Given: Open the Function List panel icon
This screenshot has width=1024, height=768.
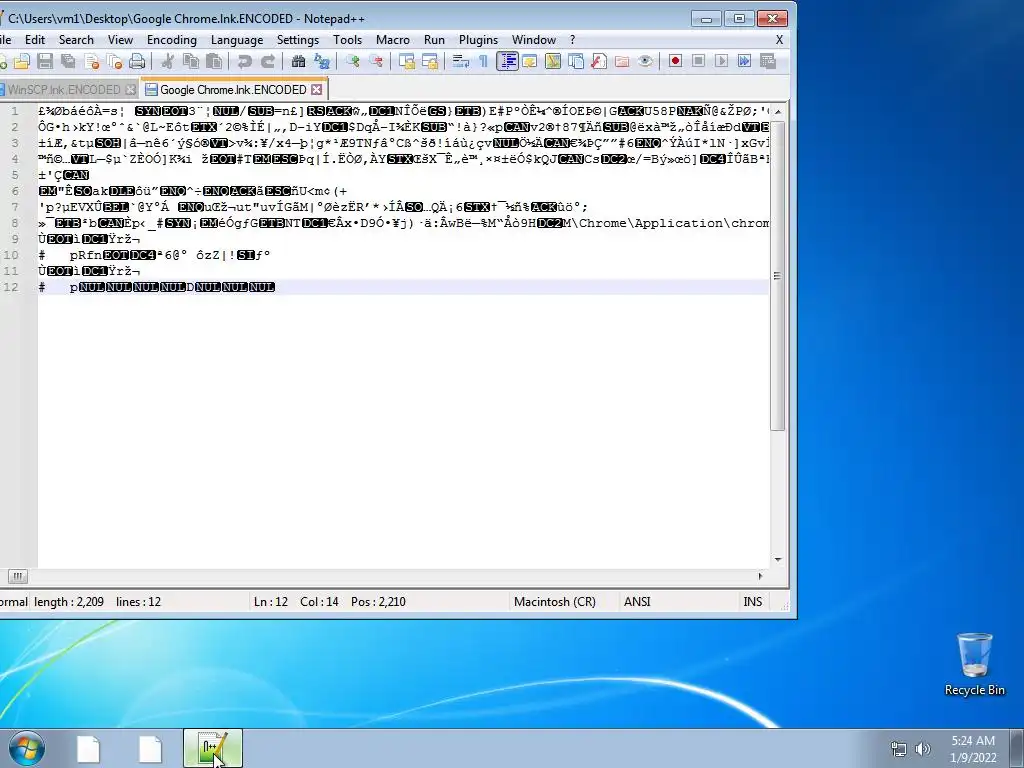Looking at the screenshot, I should click(598, 61).
